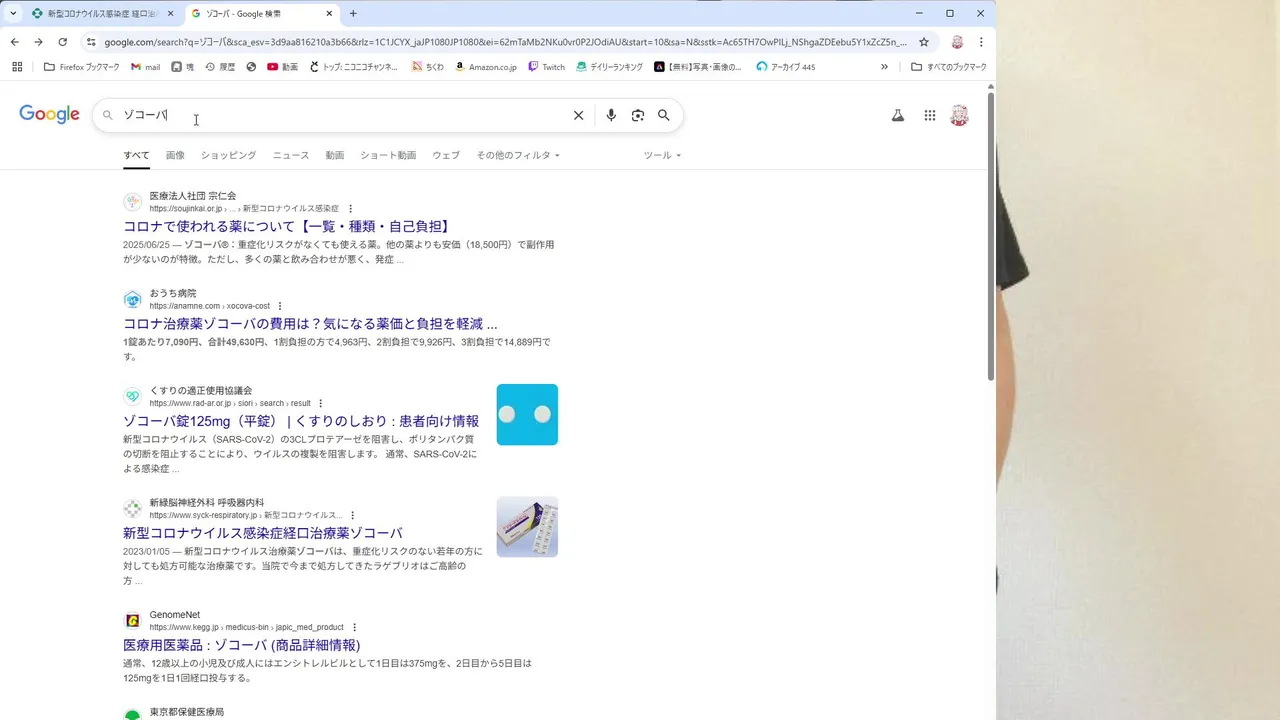Screen dimensions: 1280x720
Task: Click the おうち病院 site favicon
Action: (132, 299)
